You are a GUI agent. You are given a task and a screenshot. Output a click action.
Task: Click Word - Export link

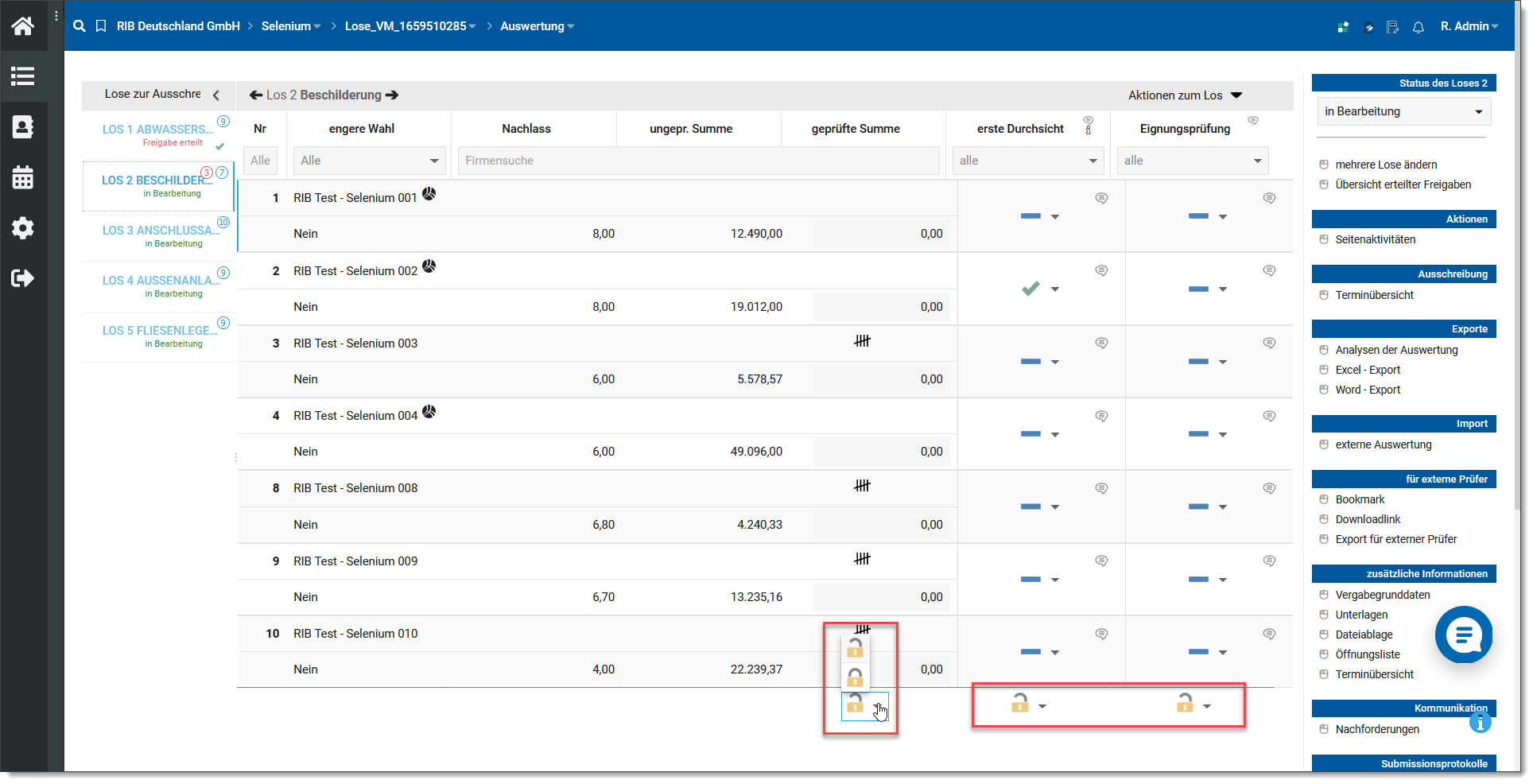(x=1368, y=390)
